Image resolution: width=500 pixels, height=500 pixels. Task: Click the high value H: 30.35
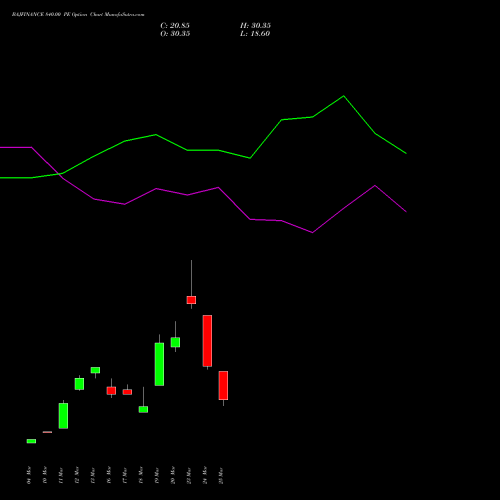255,26
